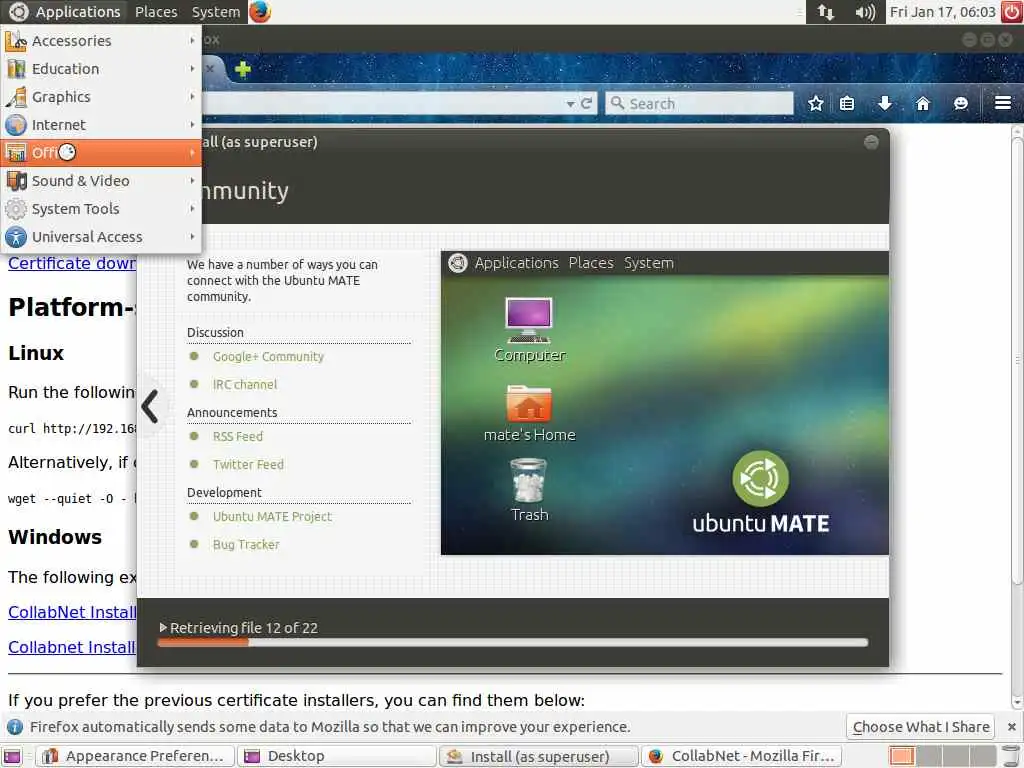
Task: Switch to CollabNet Mozilla Firefox taskbar item
Action: pos(741,756)
